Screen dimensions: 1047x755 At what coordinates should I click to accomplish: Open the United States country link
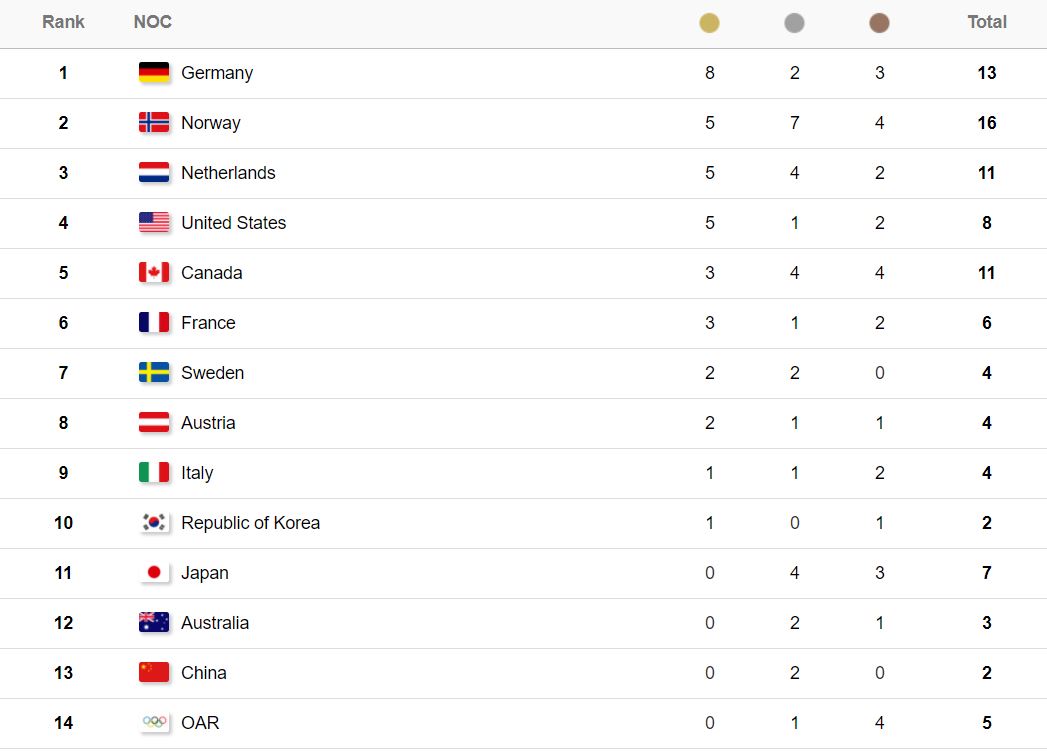234,223
